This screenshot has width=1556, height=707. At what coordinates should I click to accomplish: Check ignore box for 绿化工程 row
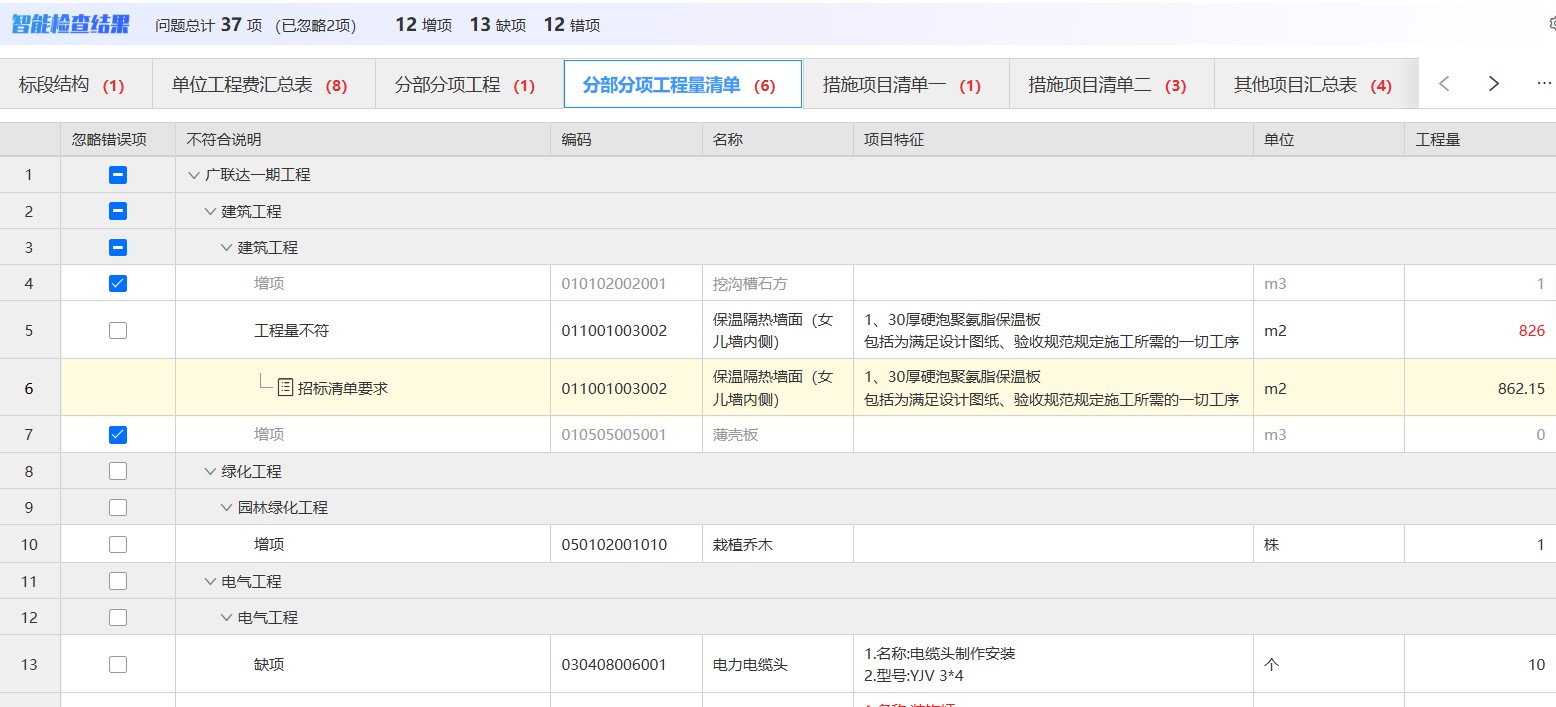(x=118, y=471)
